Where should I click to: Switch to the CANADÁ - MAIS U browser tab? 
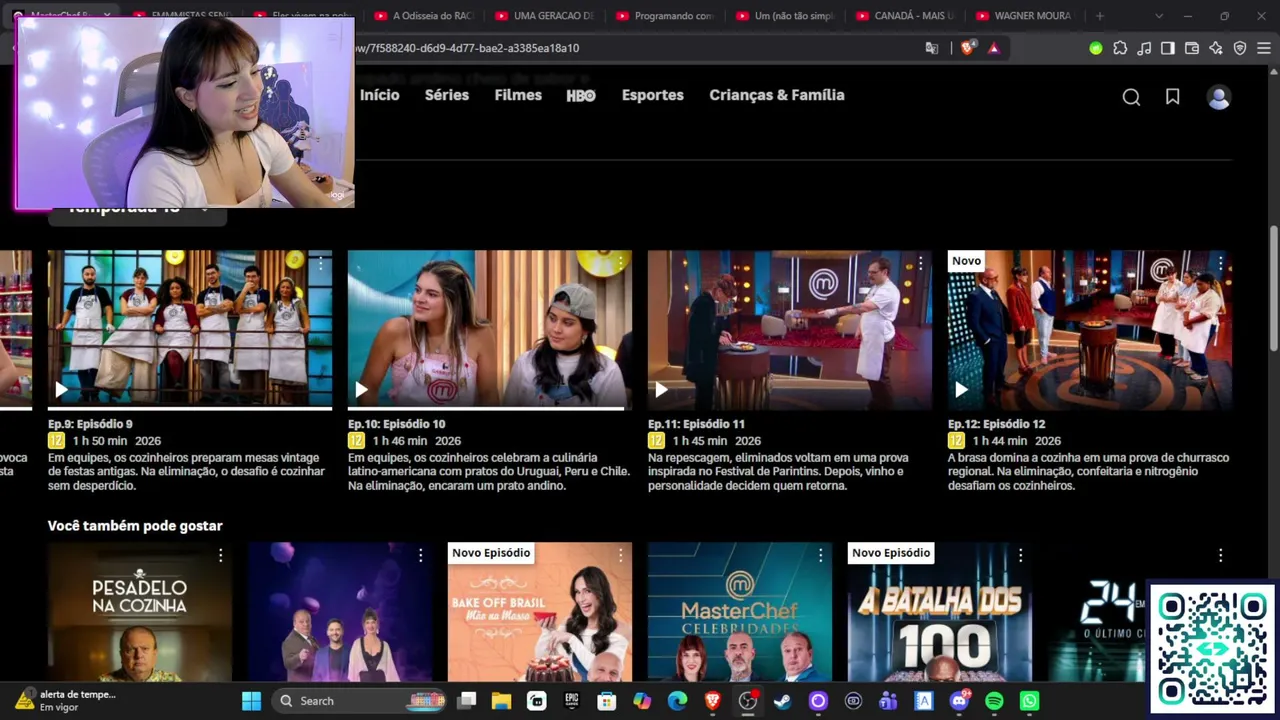pos(905,16)
